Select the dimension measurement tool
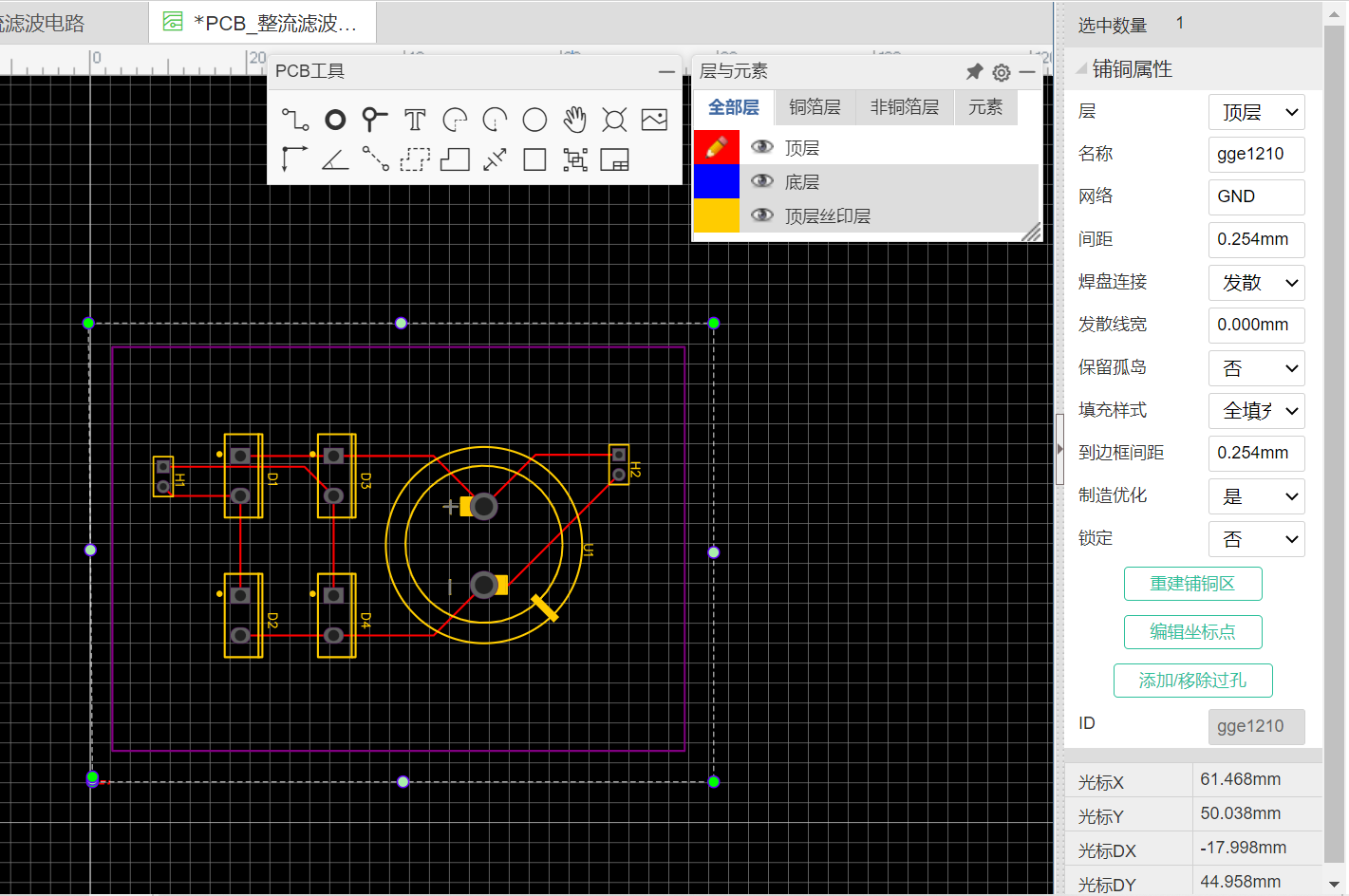Screen dimensions: 1349x896 pyautogui.click(x=495, y=159)
